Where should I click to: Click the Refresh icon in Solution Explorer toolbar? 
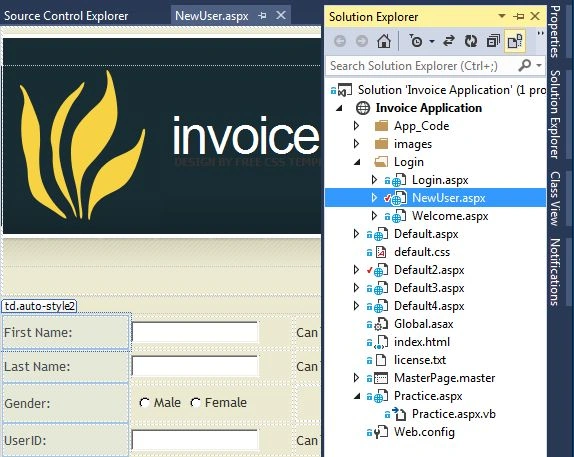click(x=471, y=41)
